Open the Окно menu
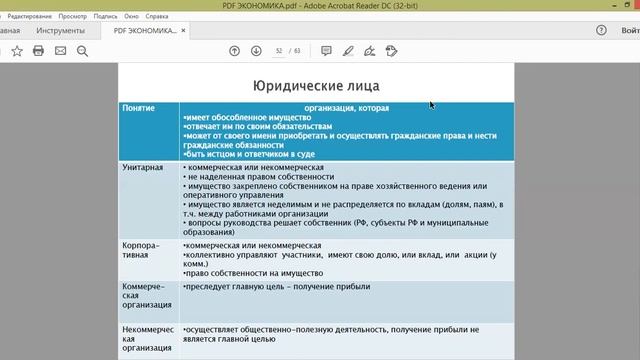 tap(131, 16)
